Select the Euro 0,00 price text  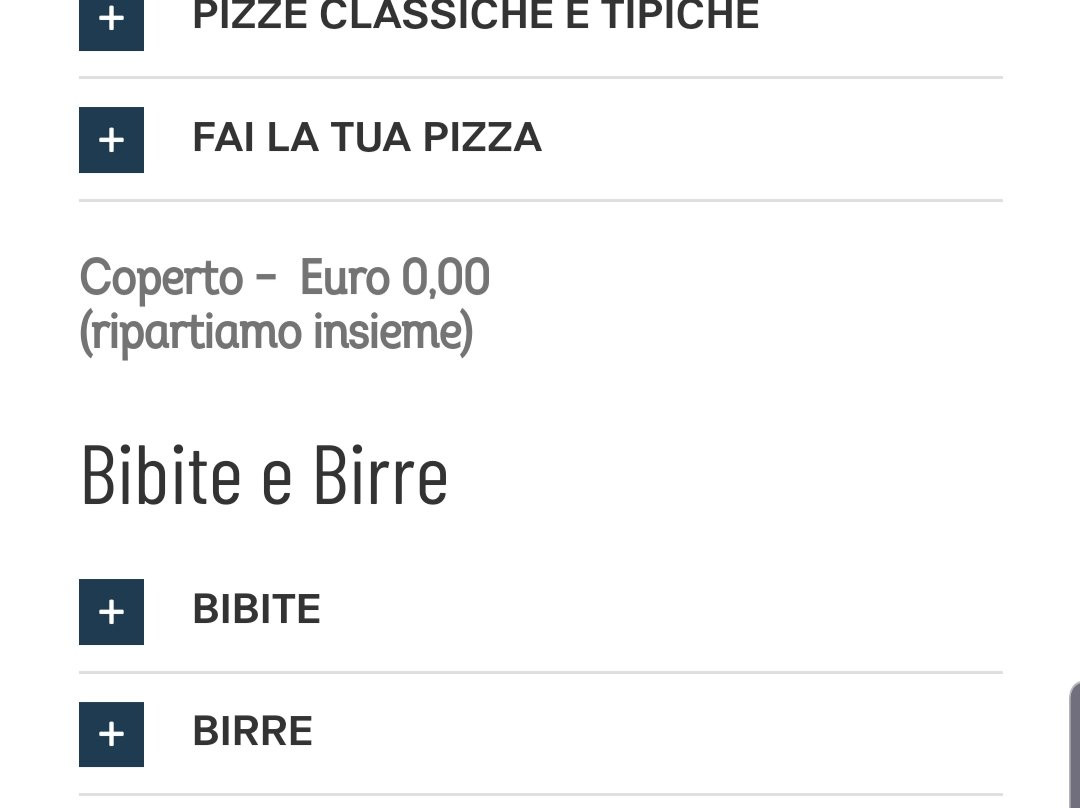click(x=394, y=278)
